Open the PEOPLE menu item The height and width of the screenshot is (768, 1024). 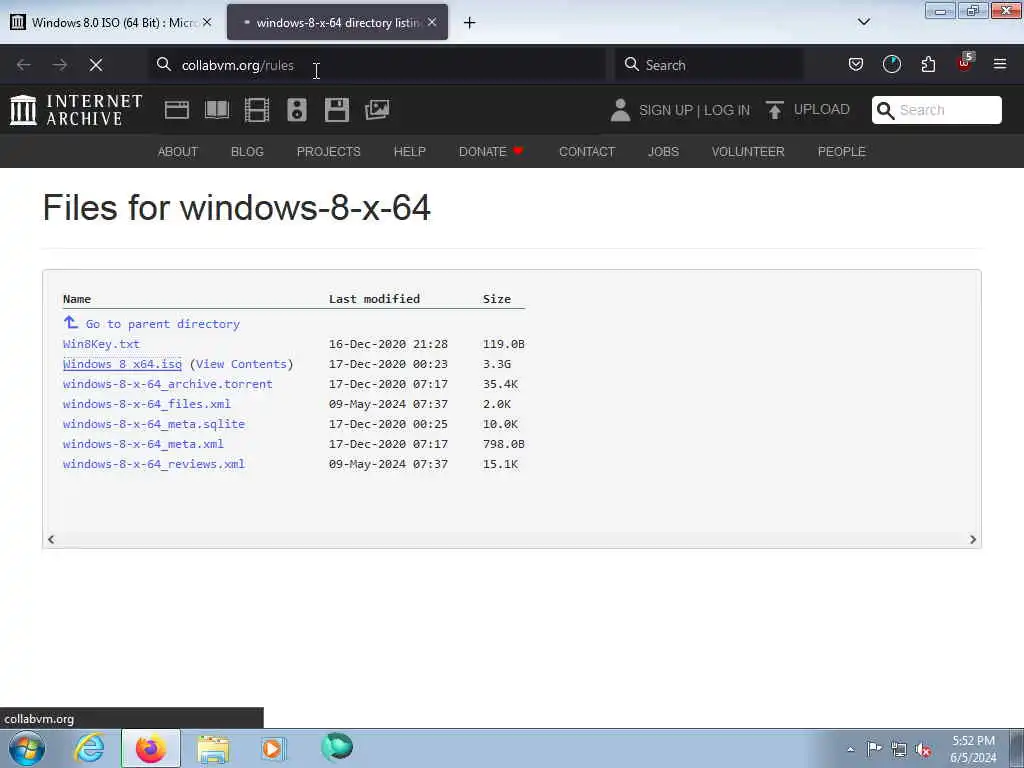pyautogui.click(x=842, y=152)
